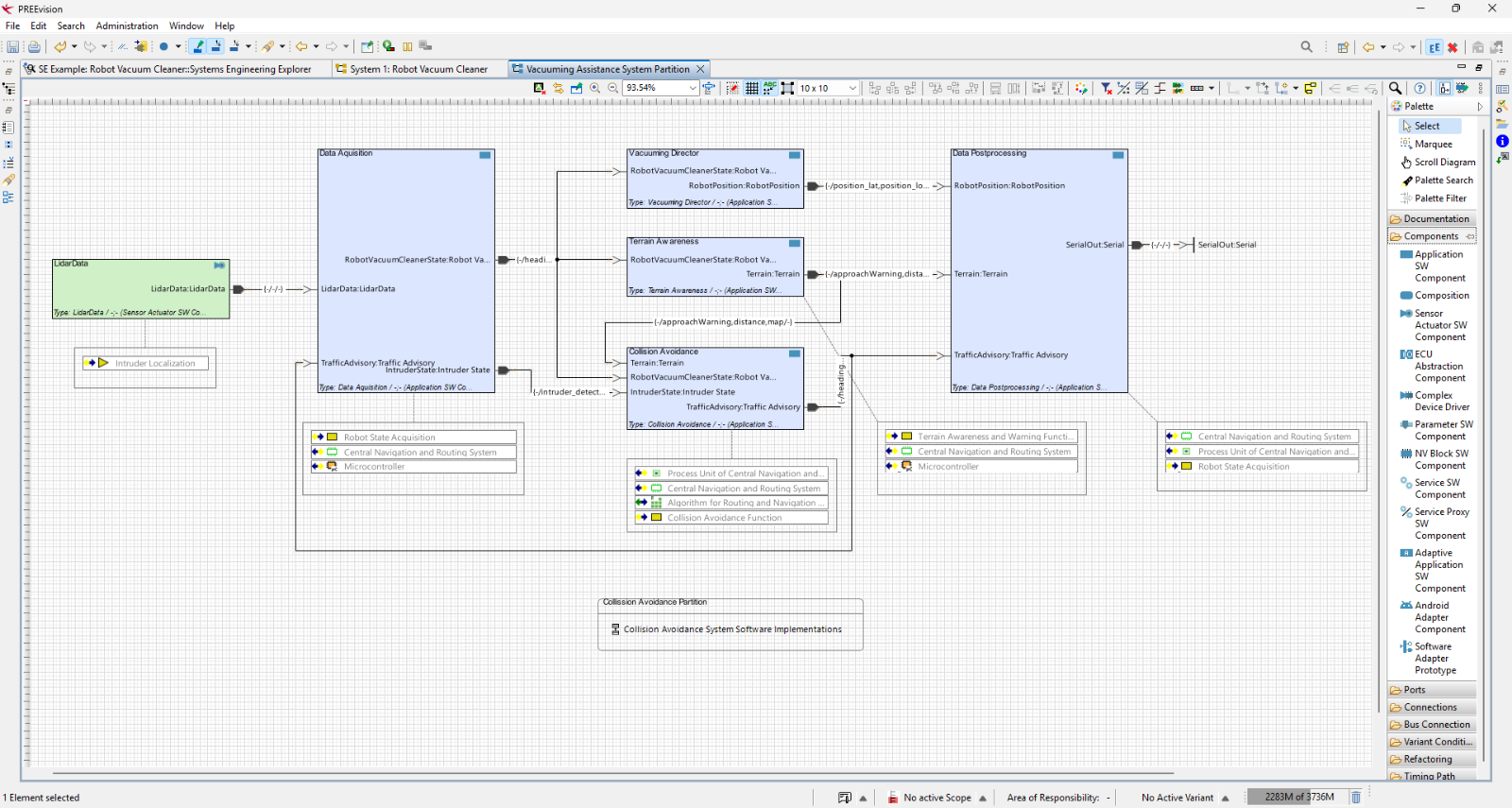This screenshot has width=1512, height=808.
Task: Open the Back navigation history dropdown
Action: click(x=316, y=46)
